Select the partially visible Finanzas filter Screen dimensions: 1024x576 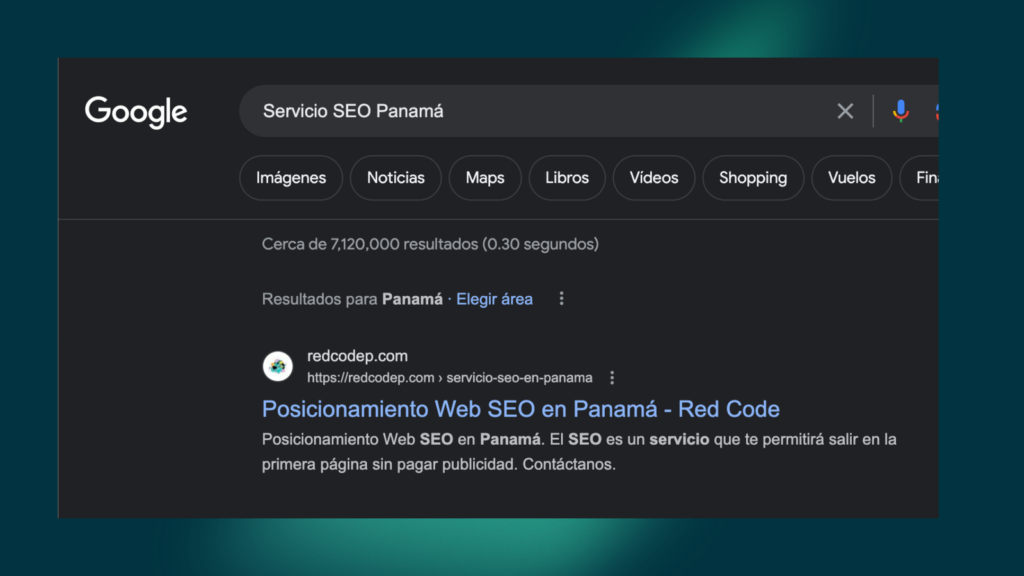(930, 177)
